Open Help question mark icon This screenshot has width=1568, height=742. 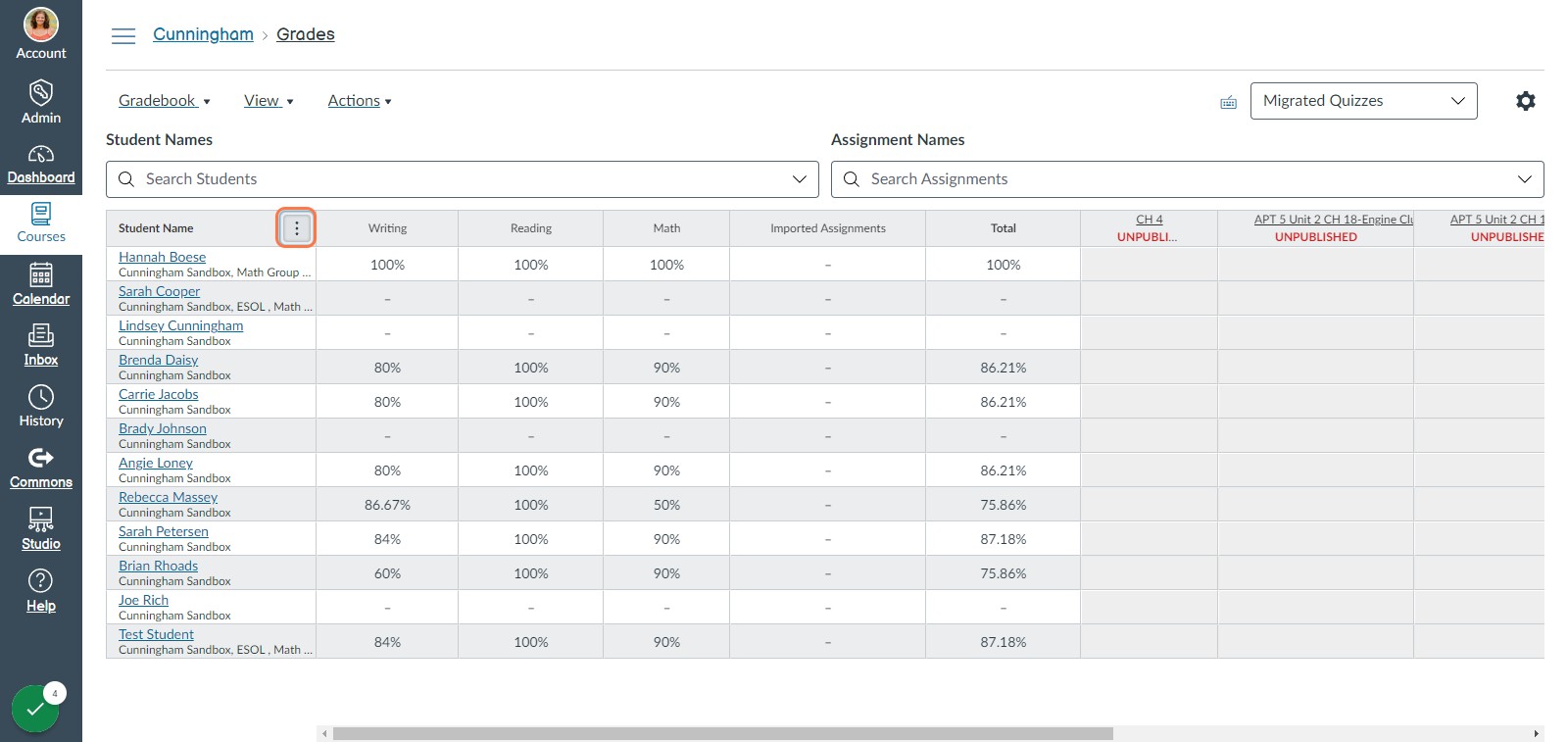point(41,581)
